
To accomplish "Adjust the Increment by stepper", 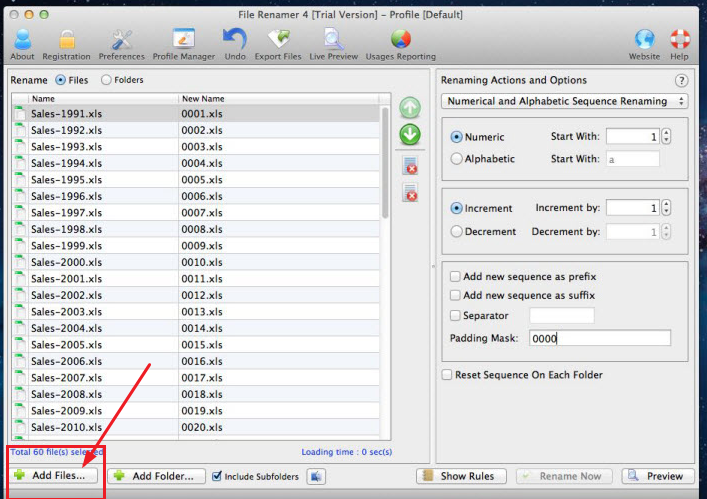I will pos(667,208).
